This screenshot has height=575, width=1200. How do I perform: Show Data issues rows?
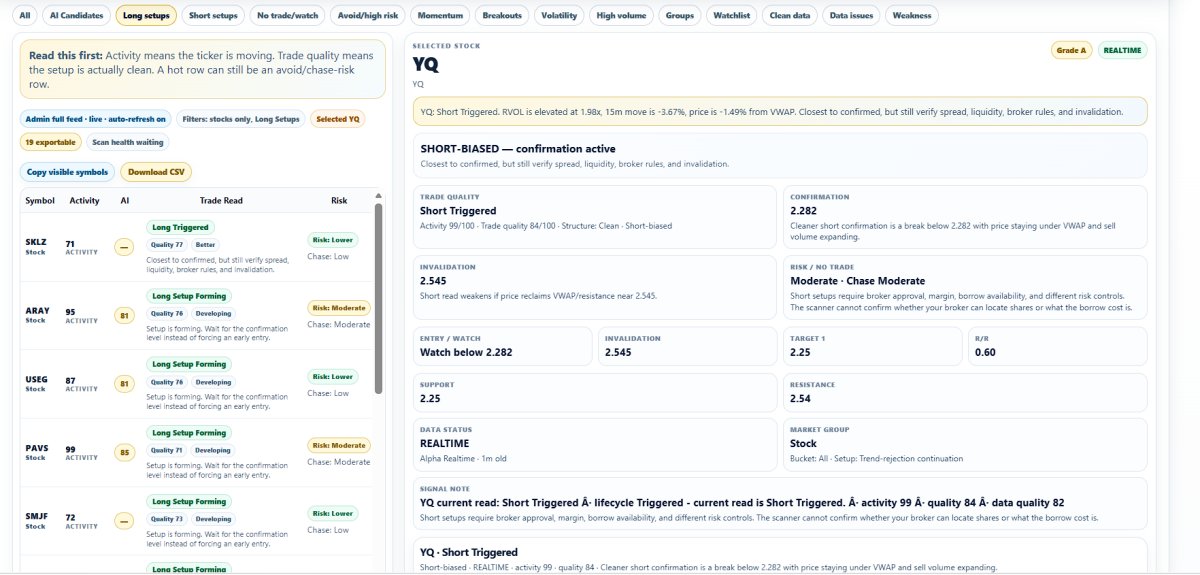click(x=851, y=15)
